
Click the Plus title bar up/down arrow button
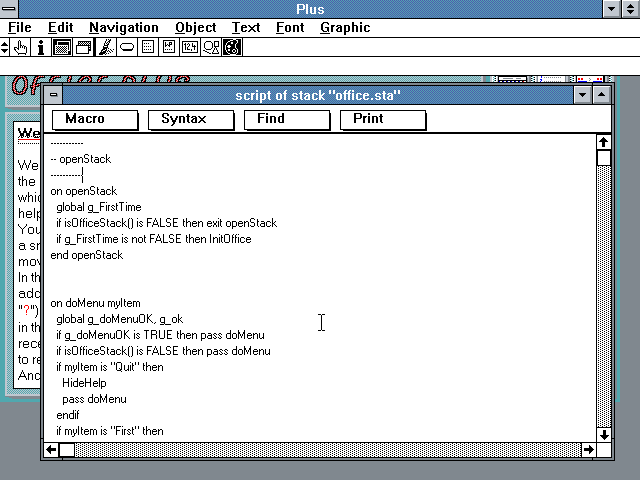(x=631, y=9)
